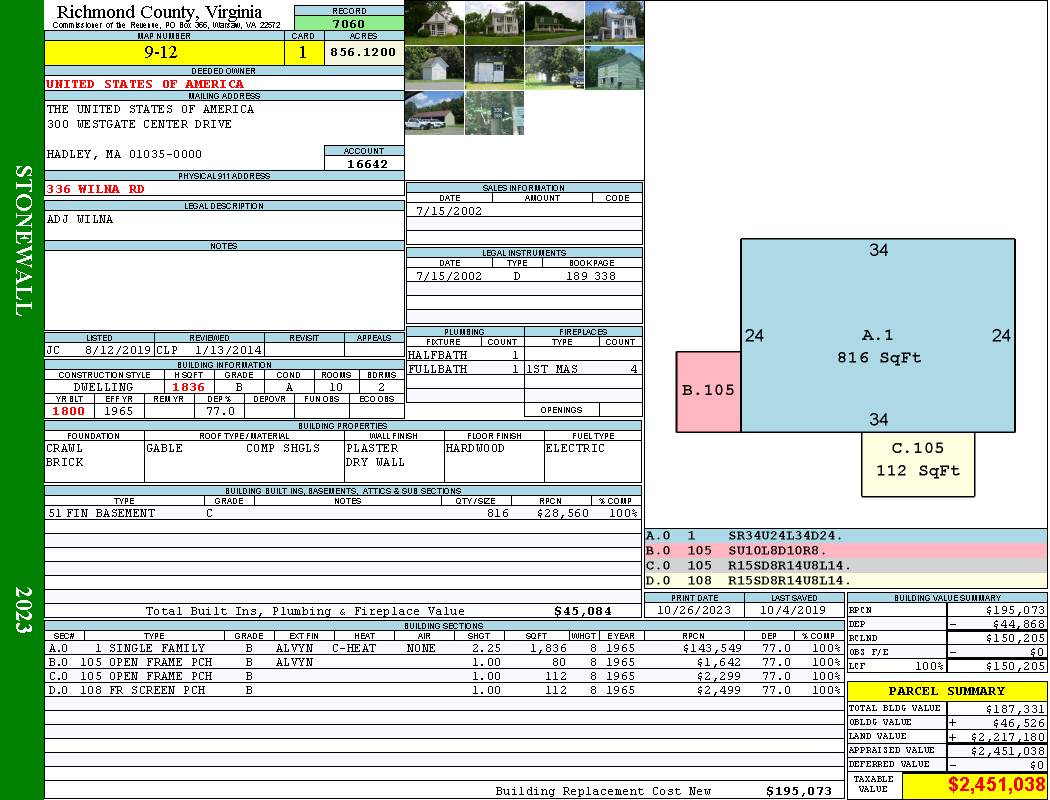Click the pink B.0 SU10L8D10R8 legend row
Viewport: 1050px width, 800px height.
(x=846, y=550)
